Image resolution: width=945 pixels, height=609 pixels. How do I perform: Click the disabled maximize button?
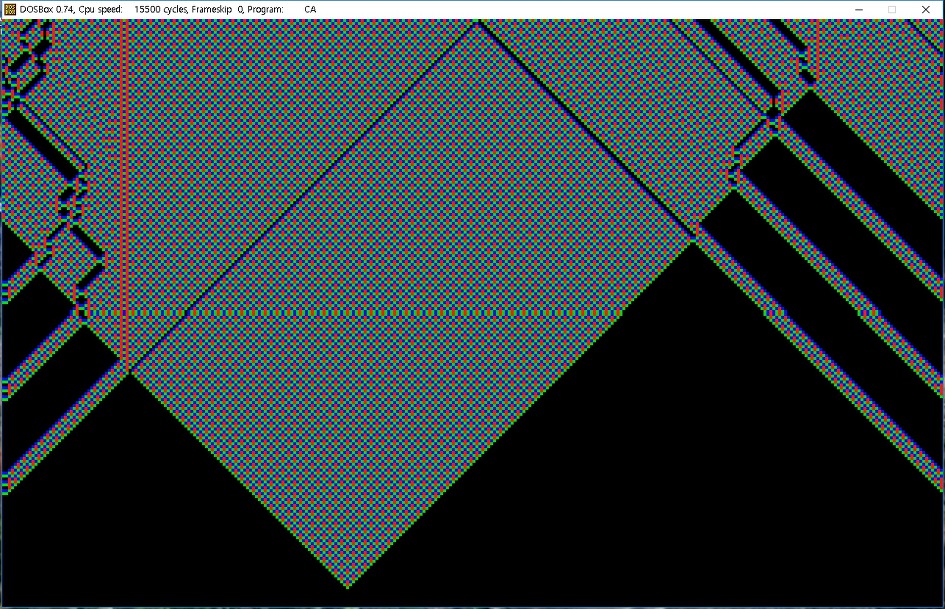tap(893, 10)
